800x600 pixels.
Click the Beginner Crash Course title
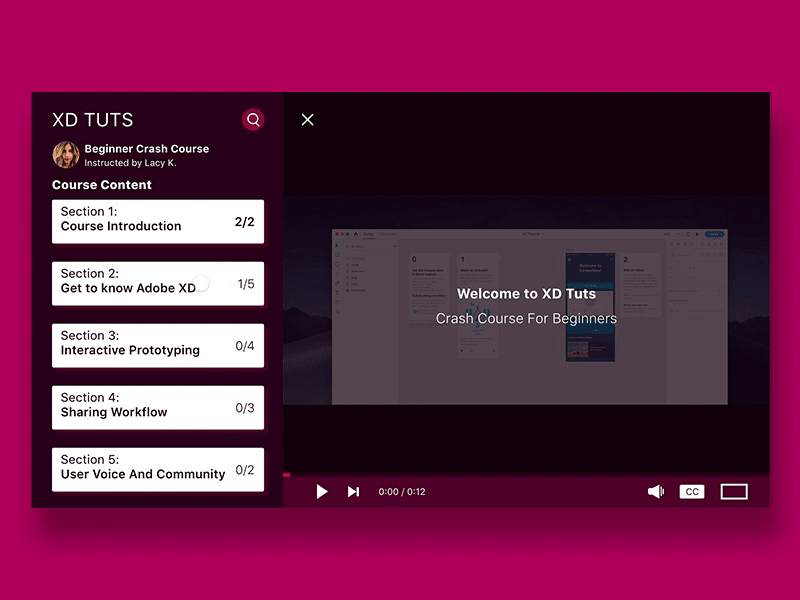click(x=145, y=148)
